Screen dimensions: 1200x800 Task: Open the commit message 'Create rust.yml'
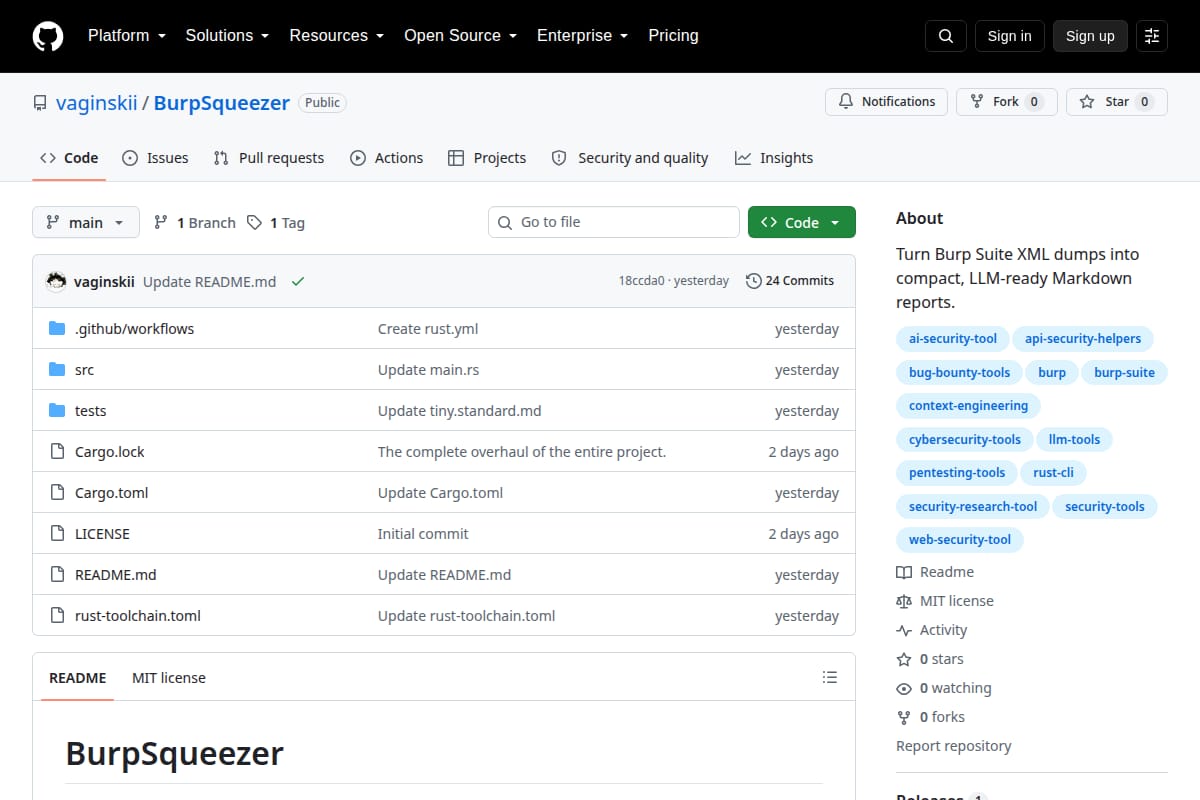[428, 329]
